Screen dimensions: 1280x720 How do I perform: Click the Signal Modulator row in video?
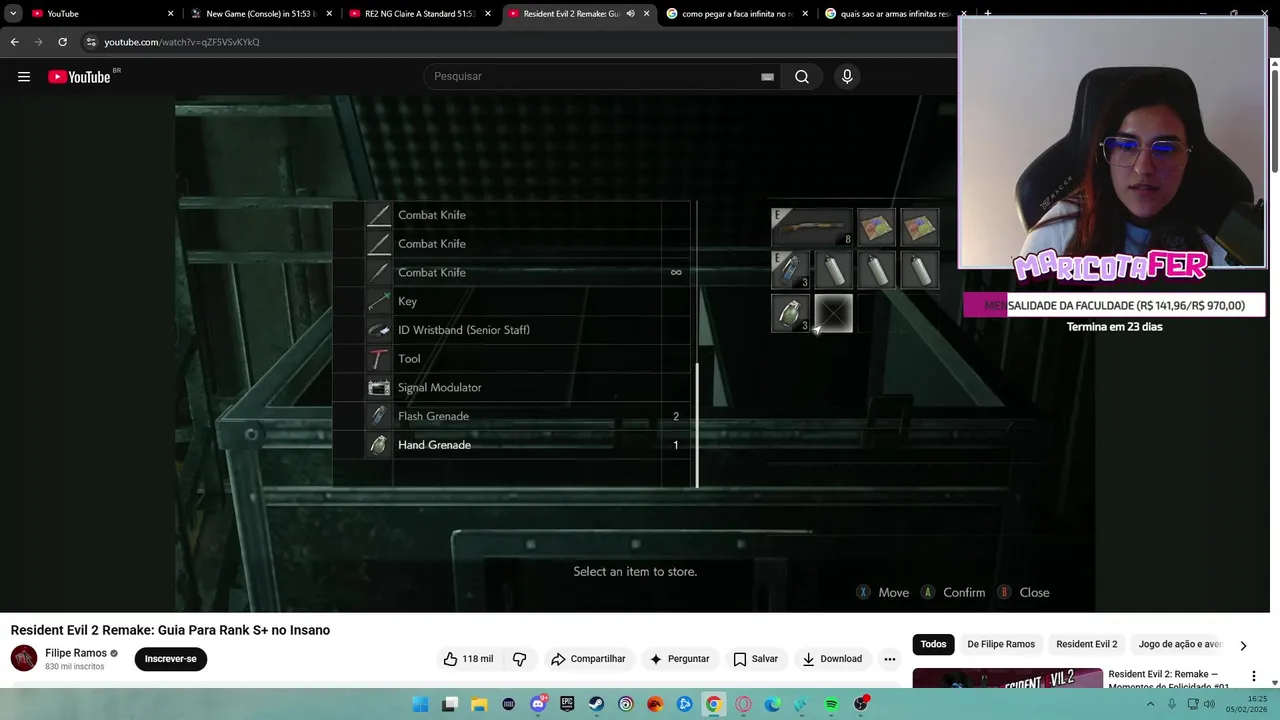[512, 387]
